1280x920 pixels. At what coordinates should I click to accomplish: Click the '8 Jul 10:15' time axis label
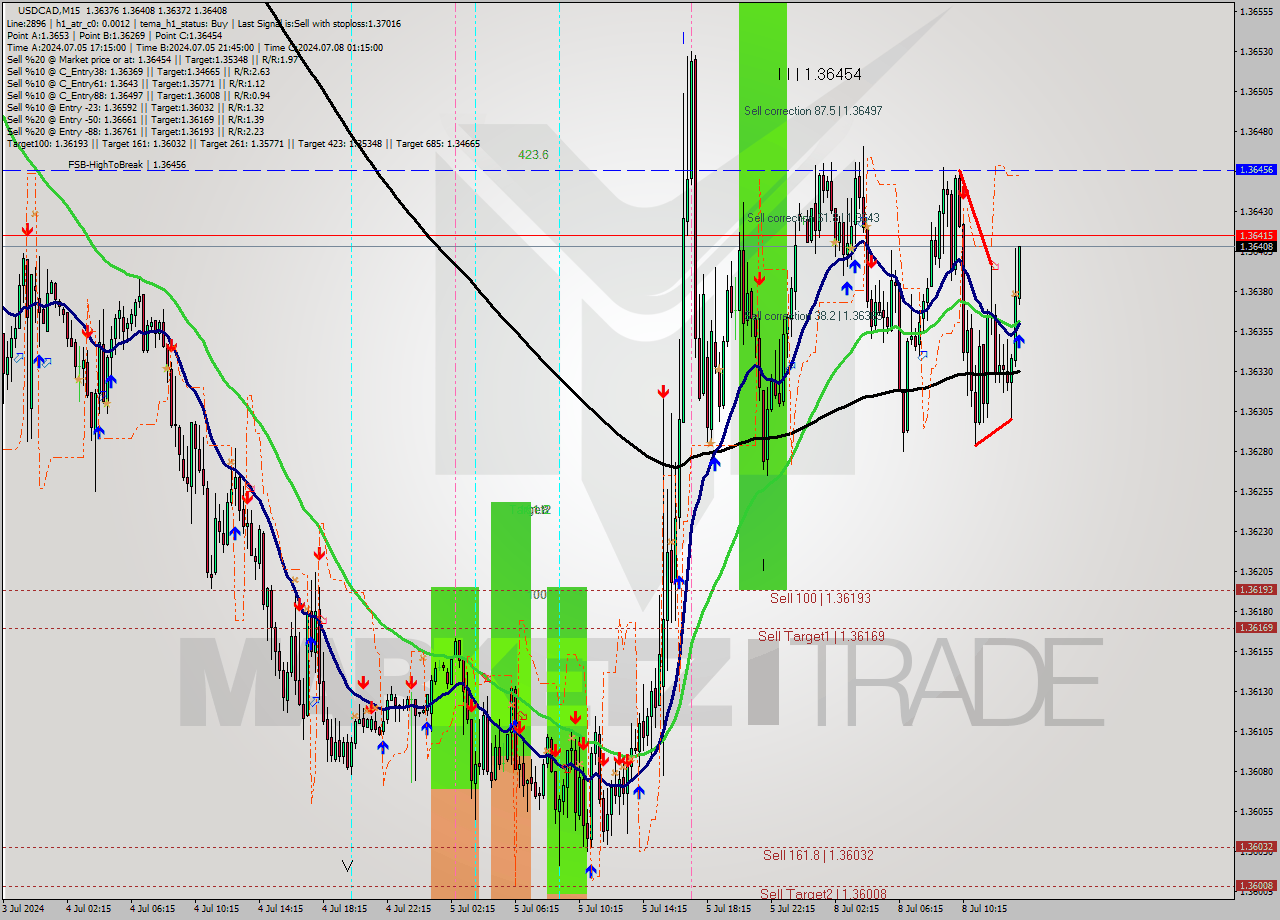[986, 909]
